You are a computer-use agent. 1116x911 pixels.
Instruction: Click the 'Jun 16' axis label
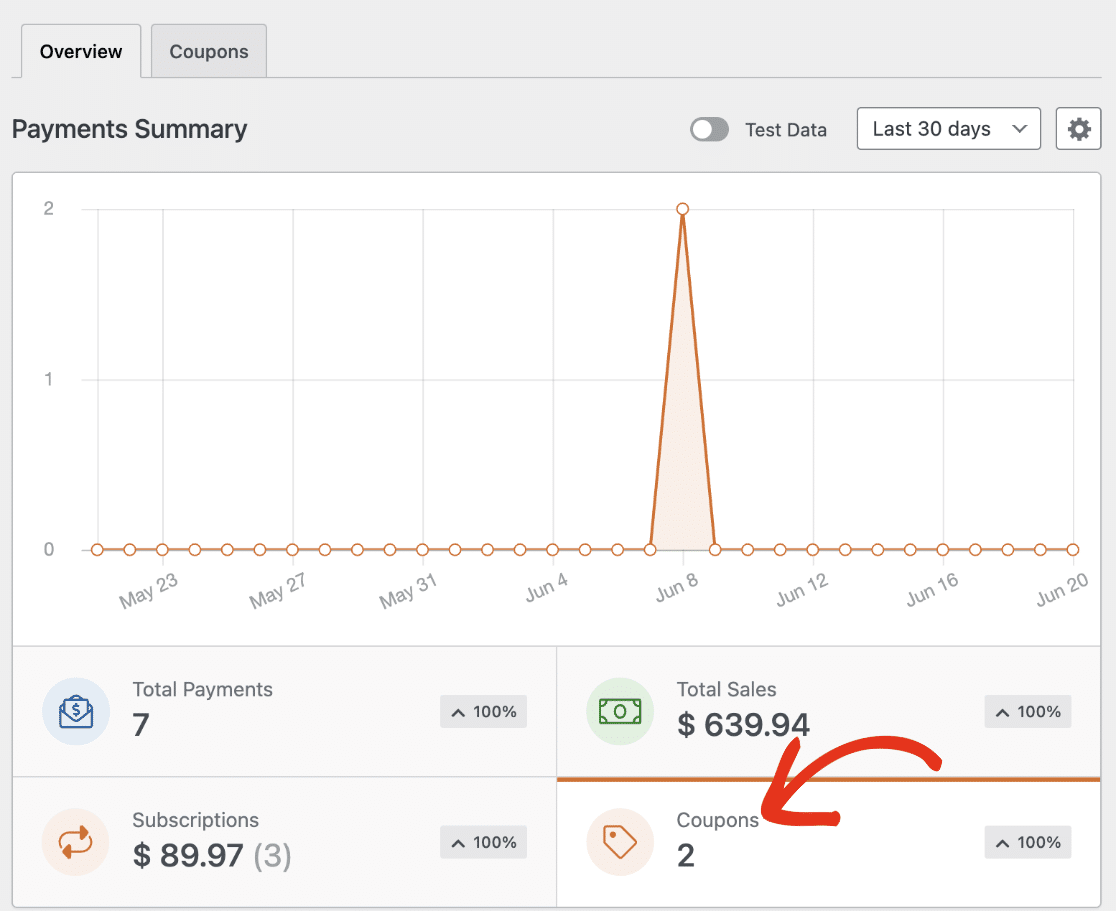pyautogui.click(x=933, y=590)
